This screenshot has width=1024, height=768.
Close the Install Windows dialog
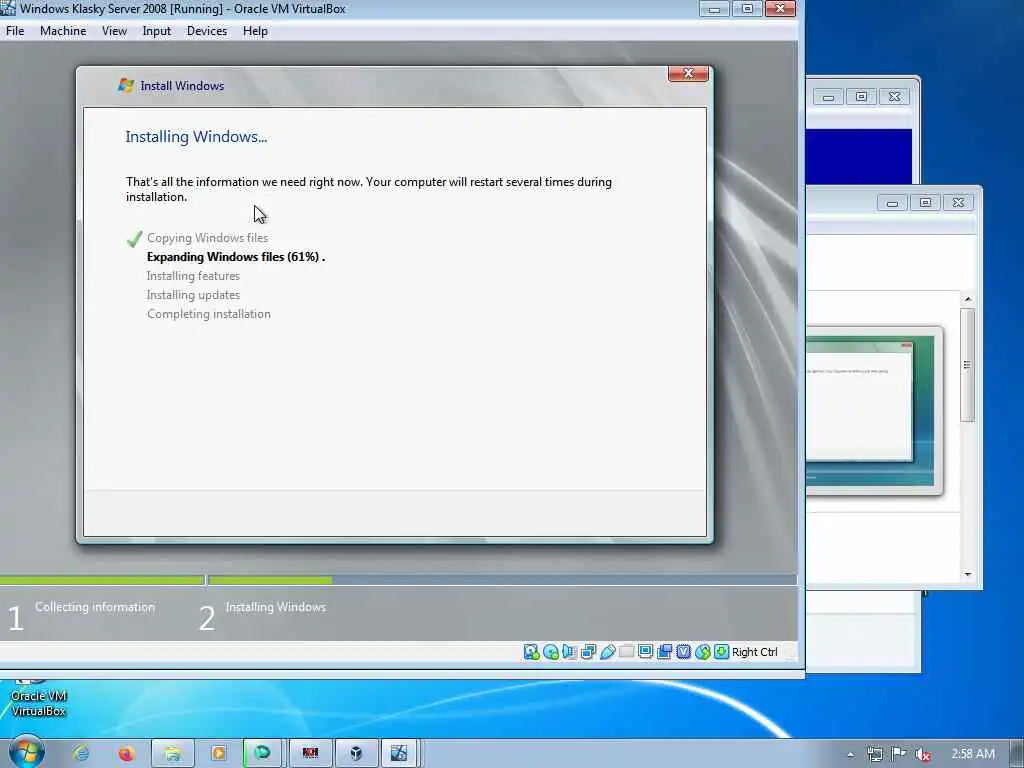(x=688, y=73)
